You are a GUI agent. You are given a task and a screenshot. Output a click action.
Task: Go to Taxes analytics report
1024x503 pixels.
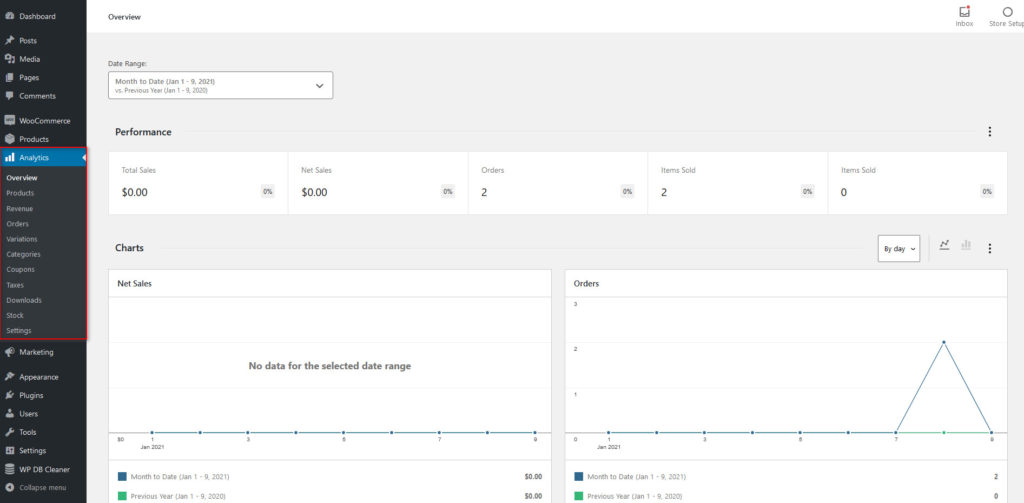pos(15,285)
